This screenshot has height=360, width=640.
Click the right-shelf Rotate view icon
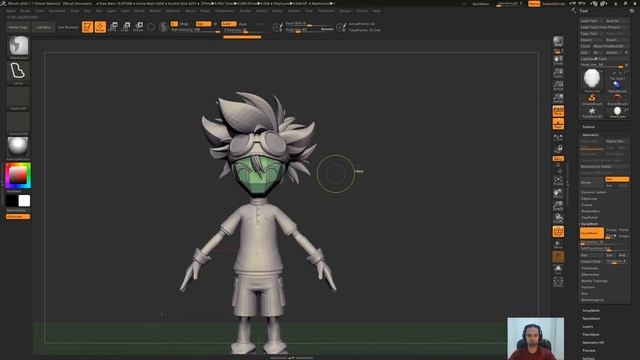point(558,218)
